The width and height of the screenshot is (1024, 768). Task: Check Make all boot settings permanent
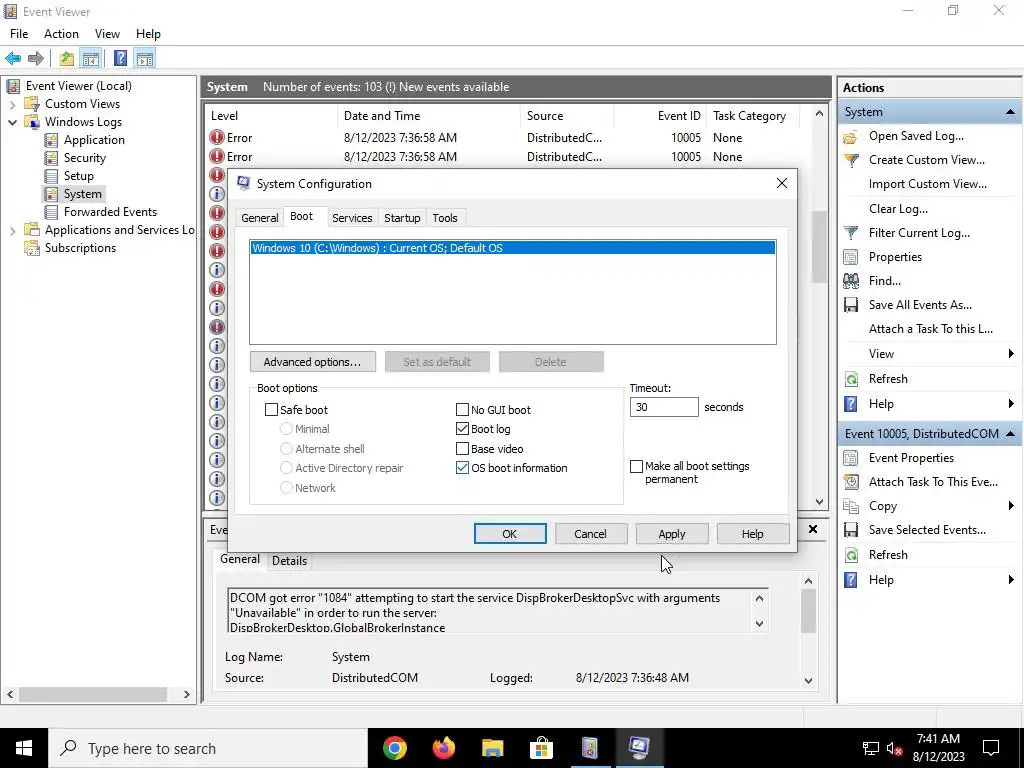coord(637,466)
